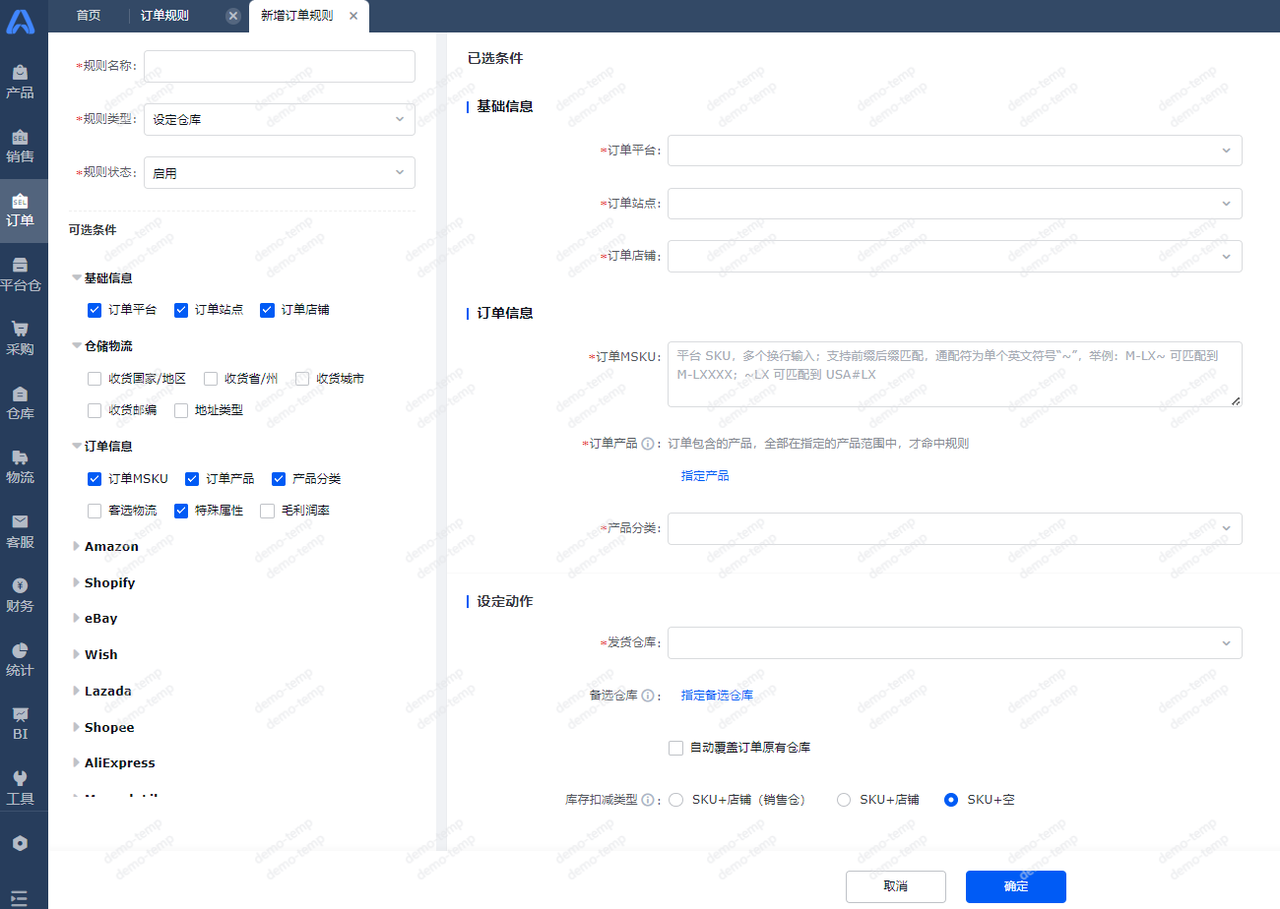1280x909 pixels.
Task: Click the app logo icon
Action: coord(20,21)
